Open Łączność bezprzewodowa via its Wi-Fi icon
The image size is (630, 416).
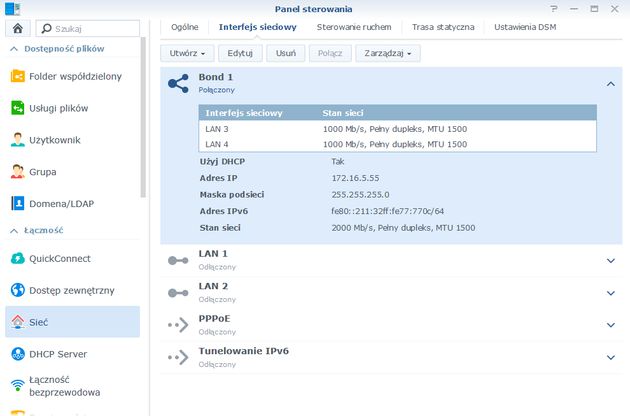pos(18,385)
